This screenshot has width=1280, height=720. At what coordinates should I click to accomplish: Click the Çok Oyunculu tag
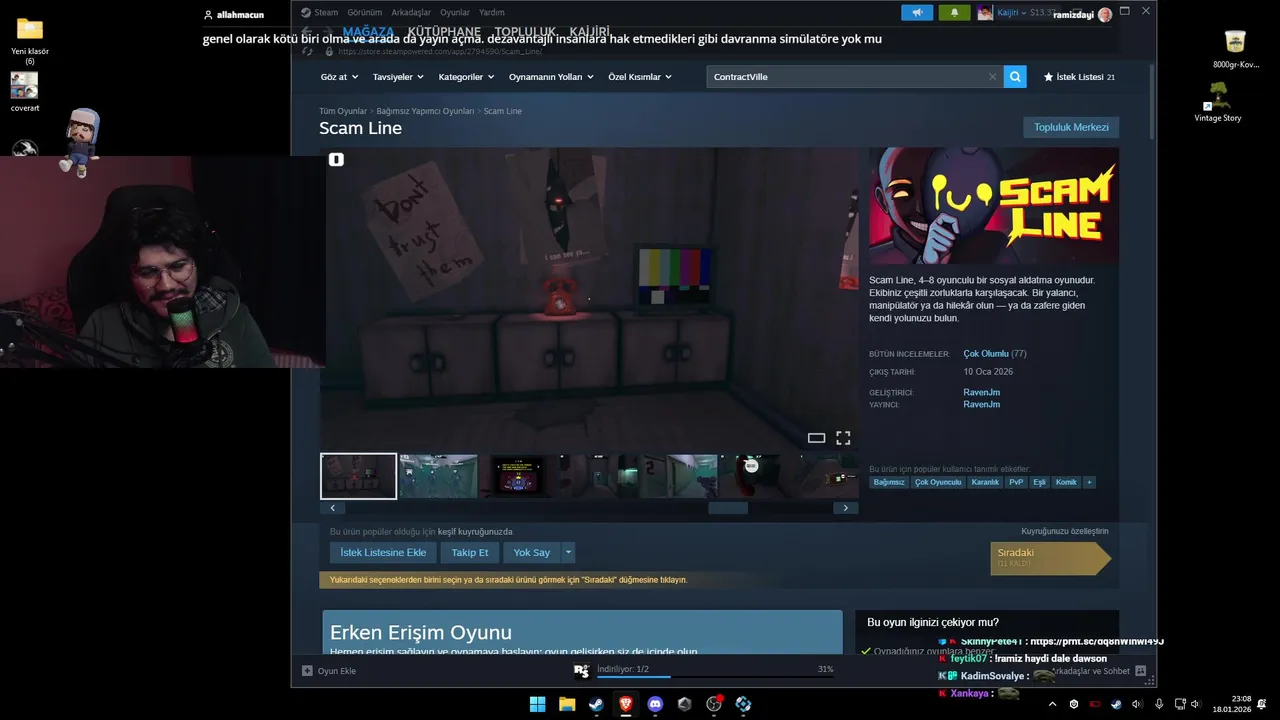tap(938, 482)
